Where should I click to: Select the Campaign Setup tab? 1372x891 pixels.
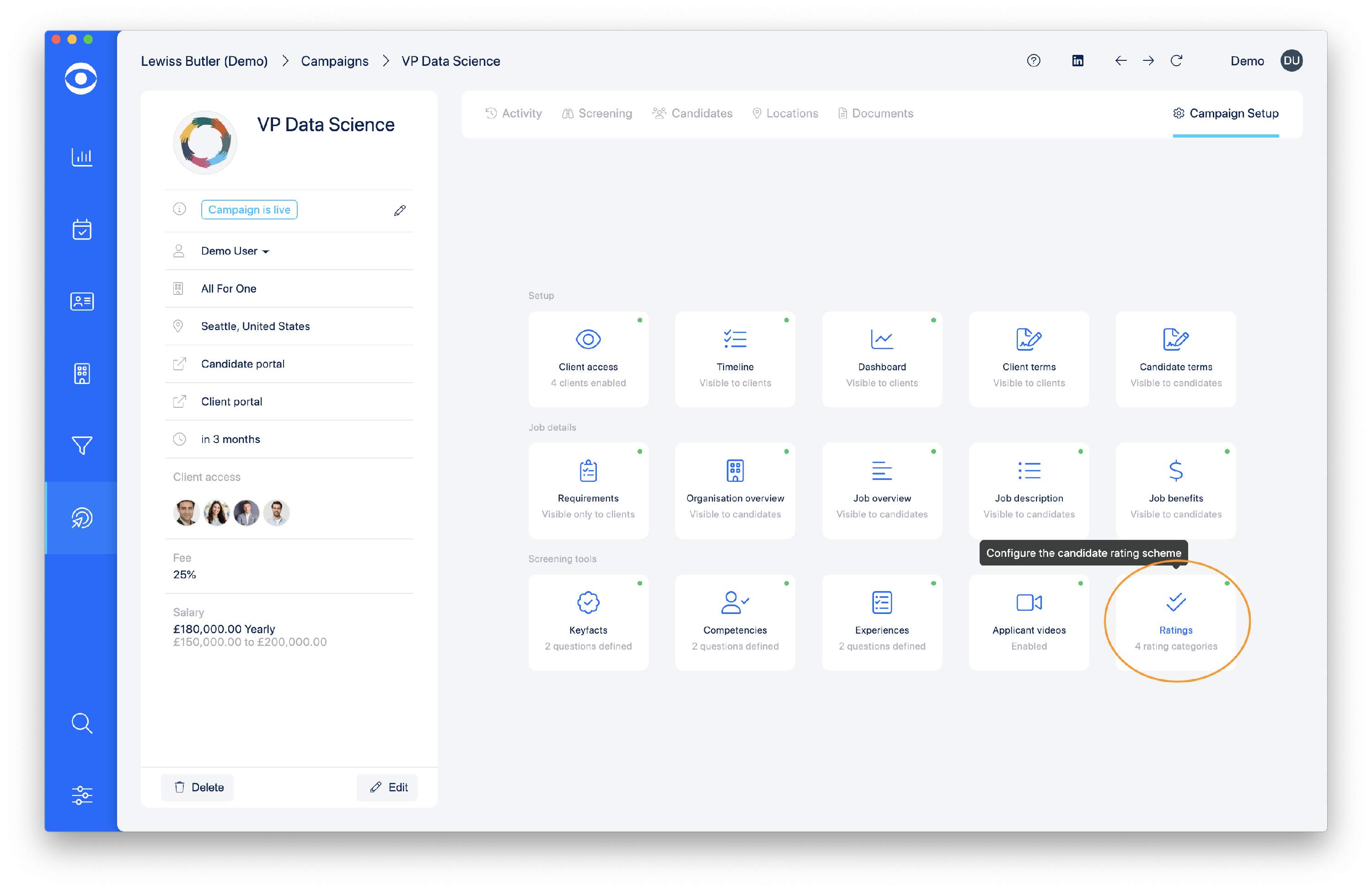pyautogui.click(x=1225, y=113)
